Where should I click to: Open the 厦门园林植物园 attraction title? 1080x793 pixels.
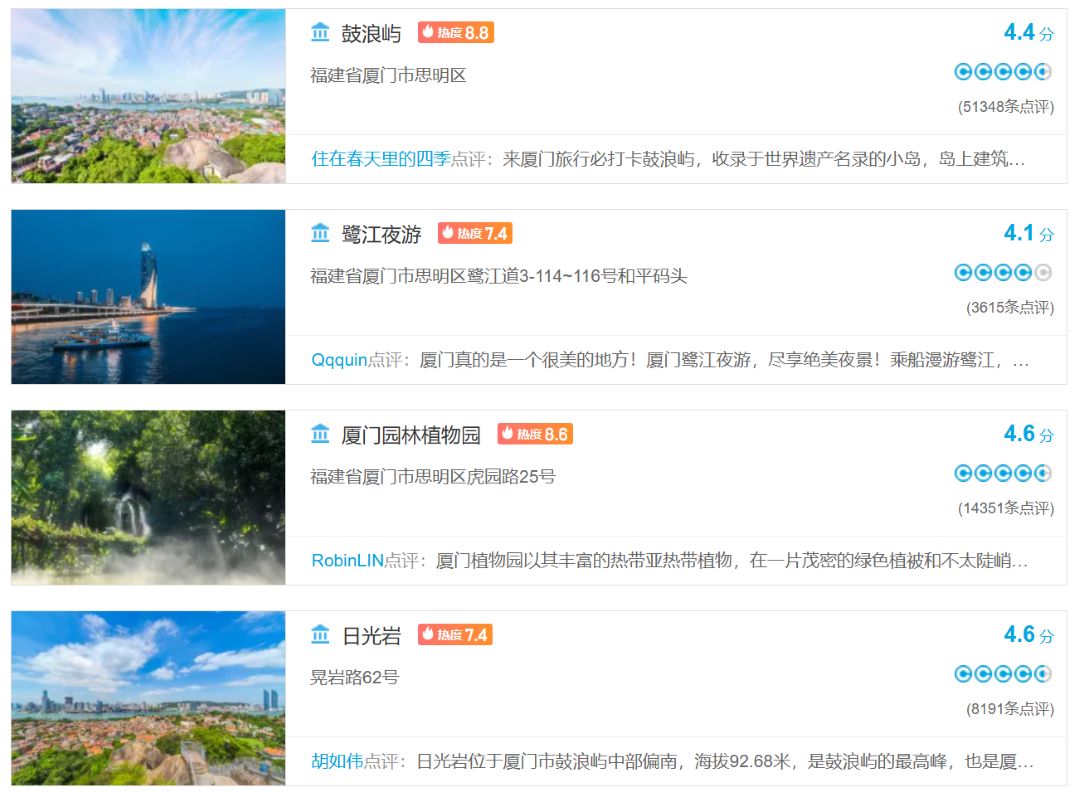pyautogui.click(x=411, y=435)
